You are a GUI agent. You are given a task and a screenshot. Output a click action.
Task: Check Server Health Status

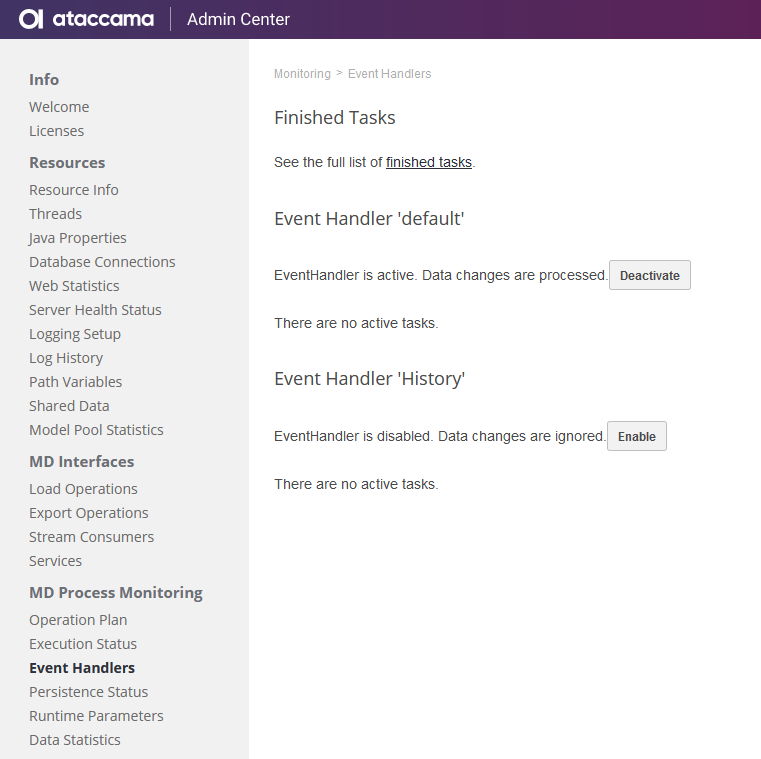tap(95, 310)
